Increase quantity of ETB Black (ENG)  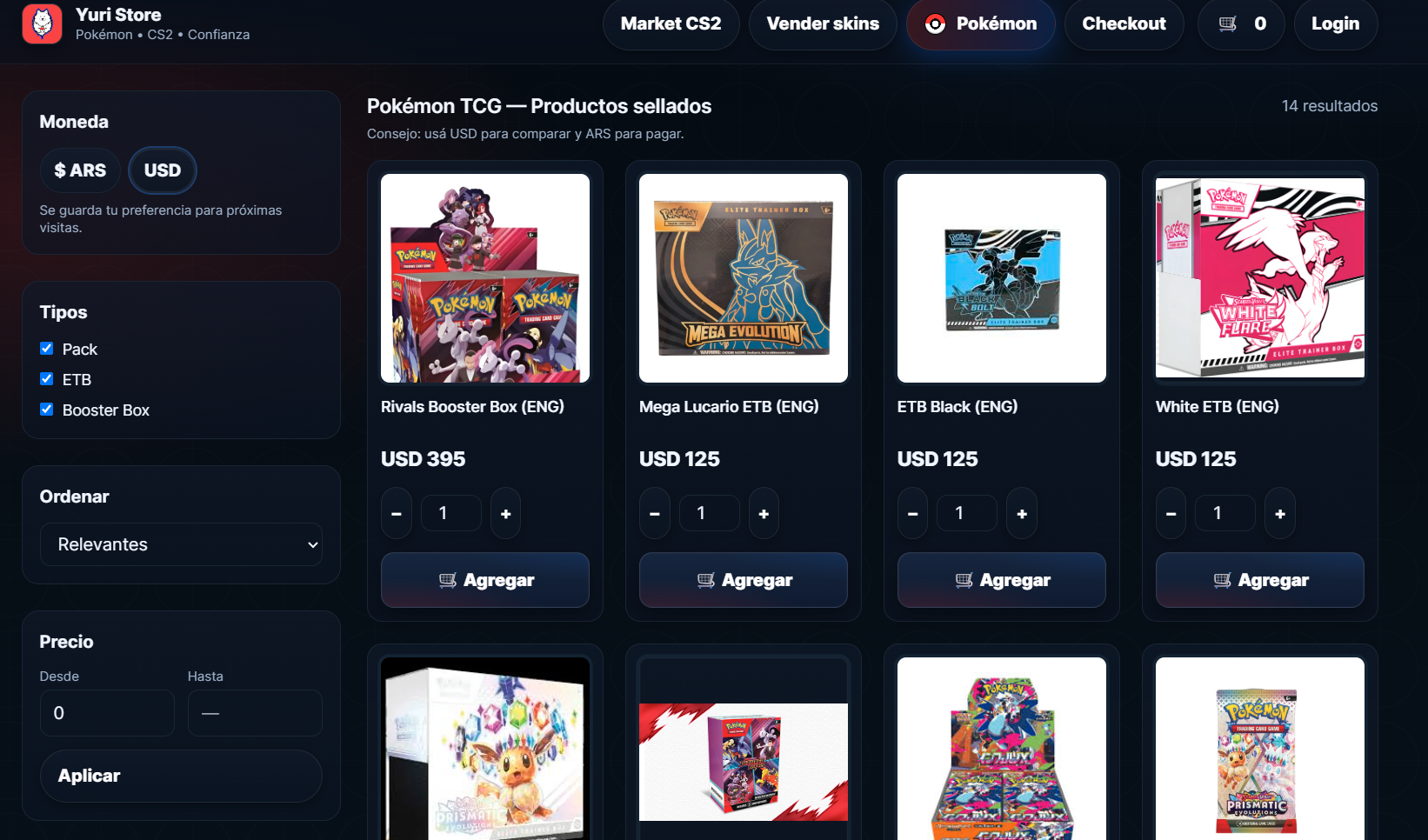coord(1022,514)
